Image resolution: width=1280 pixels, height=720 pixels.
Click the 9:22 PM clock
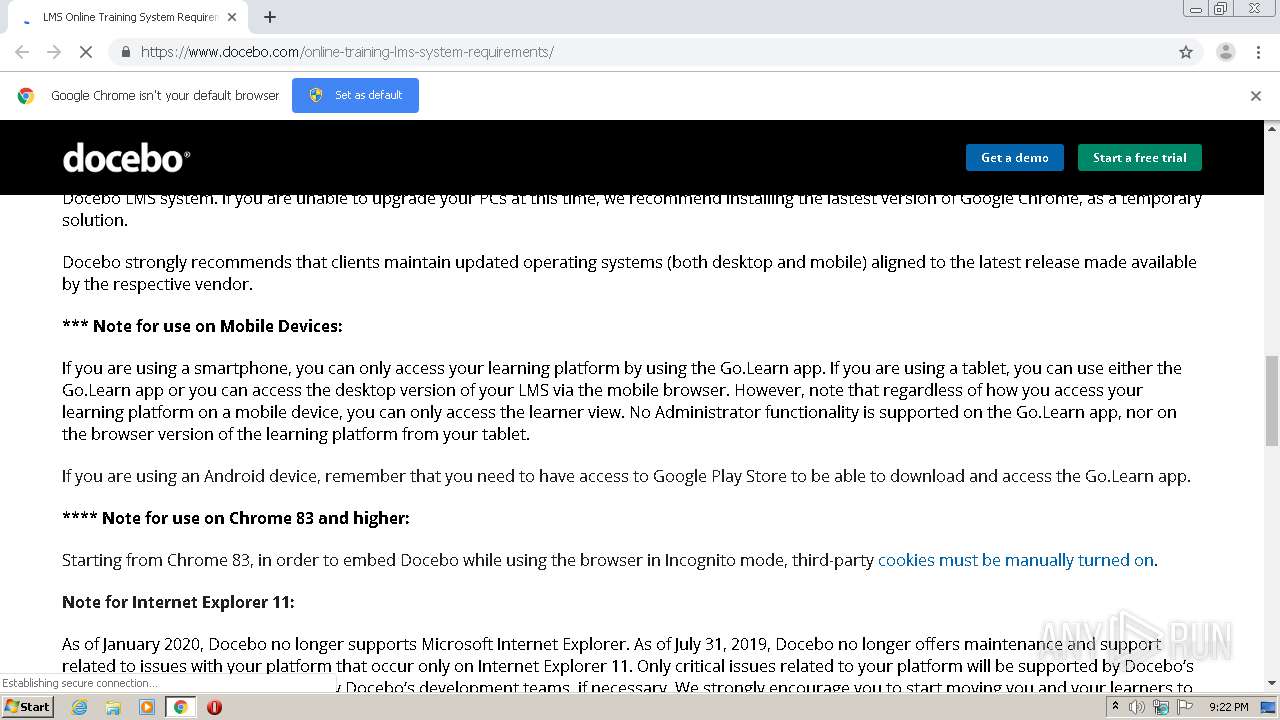(1228, 707)
